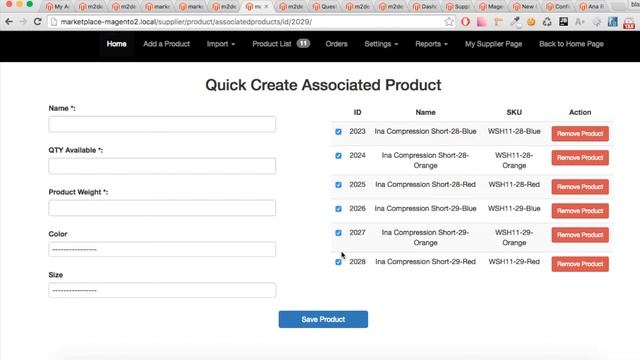Click Back to Home Page link
The image size is (640, 360).
(x=571, y=44)
